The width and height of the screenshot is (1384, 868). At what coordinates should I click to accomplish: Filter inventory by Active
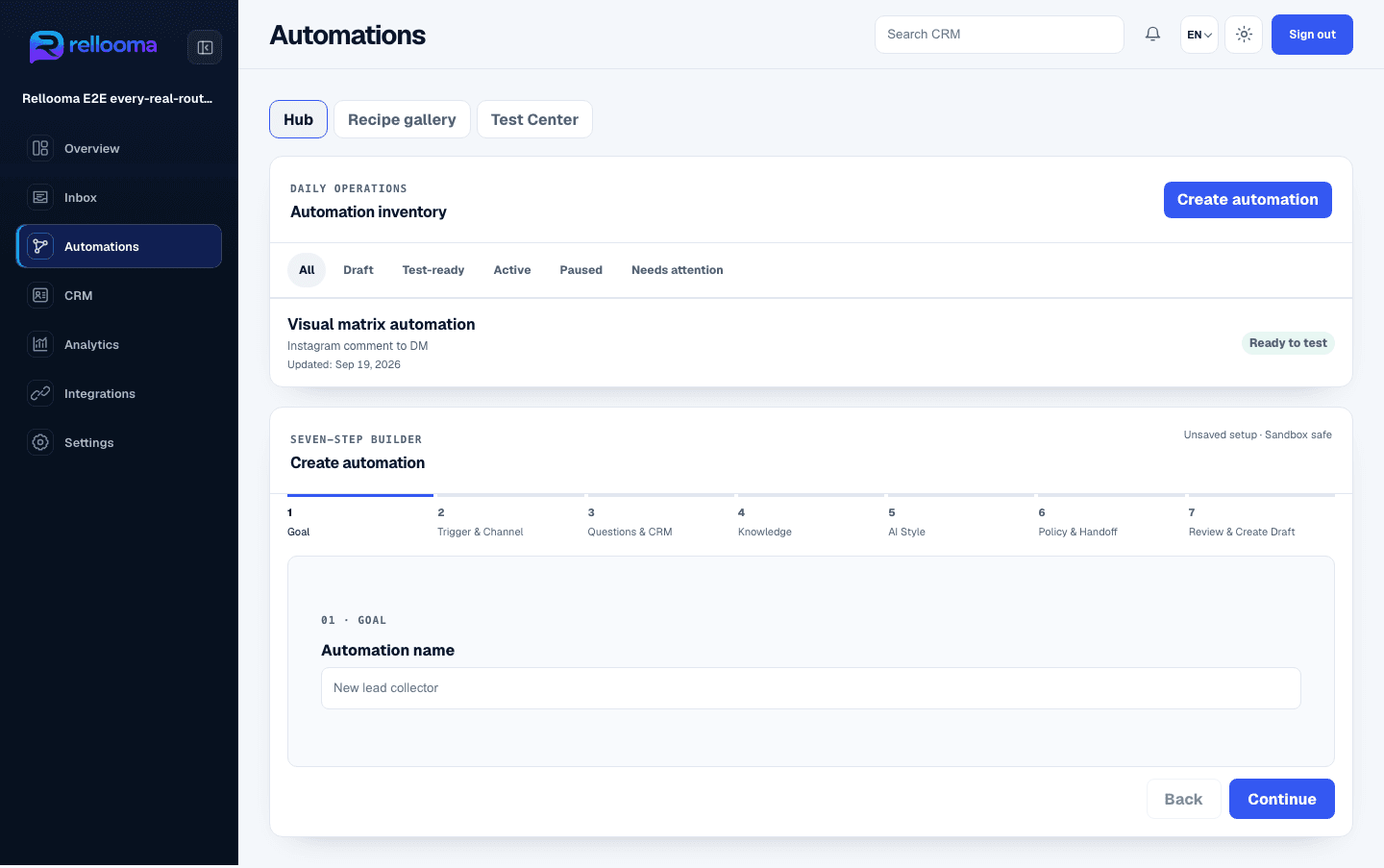tap(512, 270)
